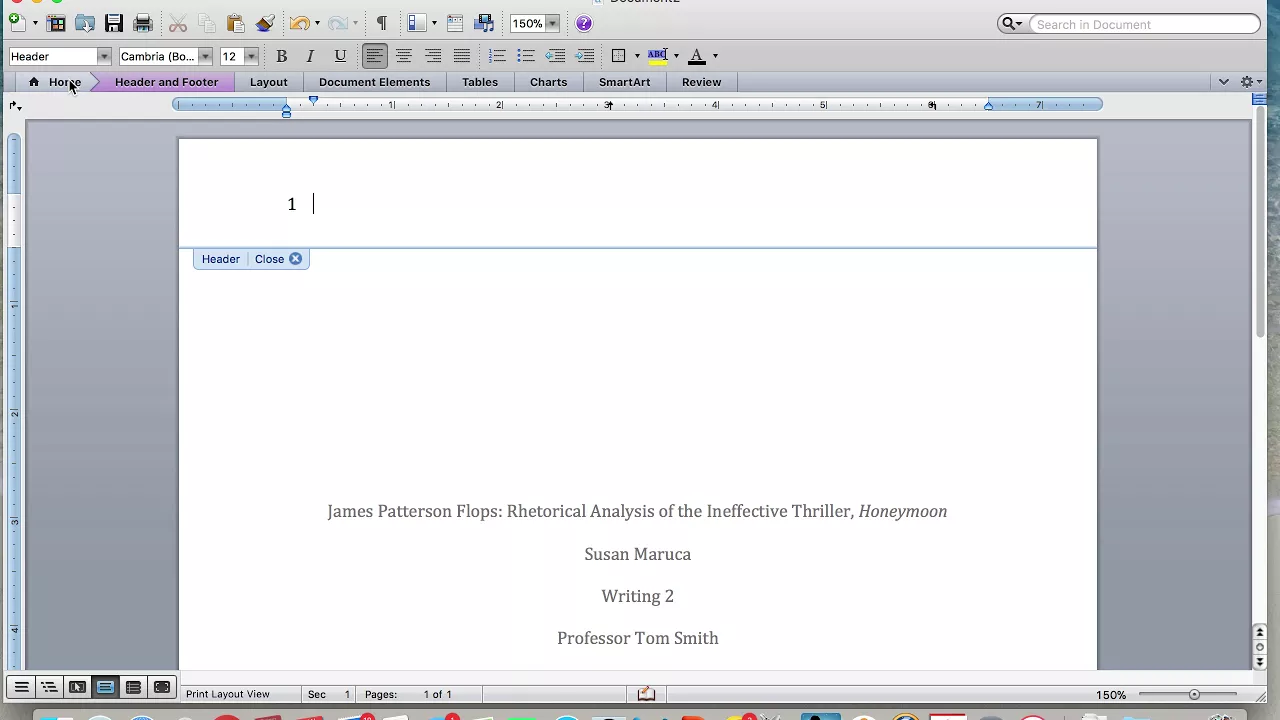
Task: Center the text alignment
Action: [x=403, y=56]
